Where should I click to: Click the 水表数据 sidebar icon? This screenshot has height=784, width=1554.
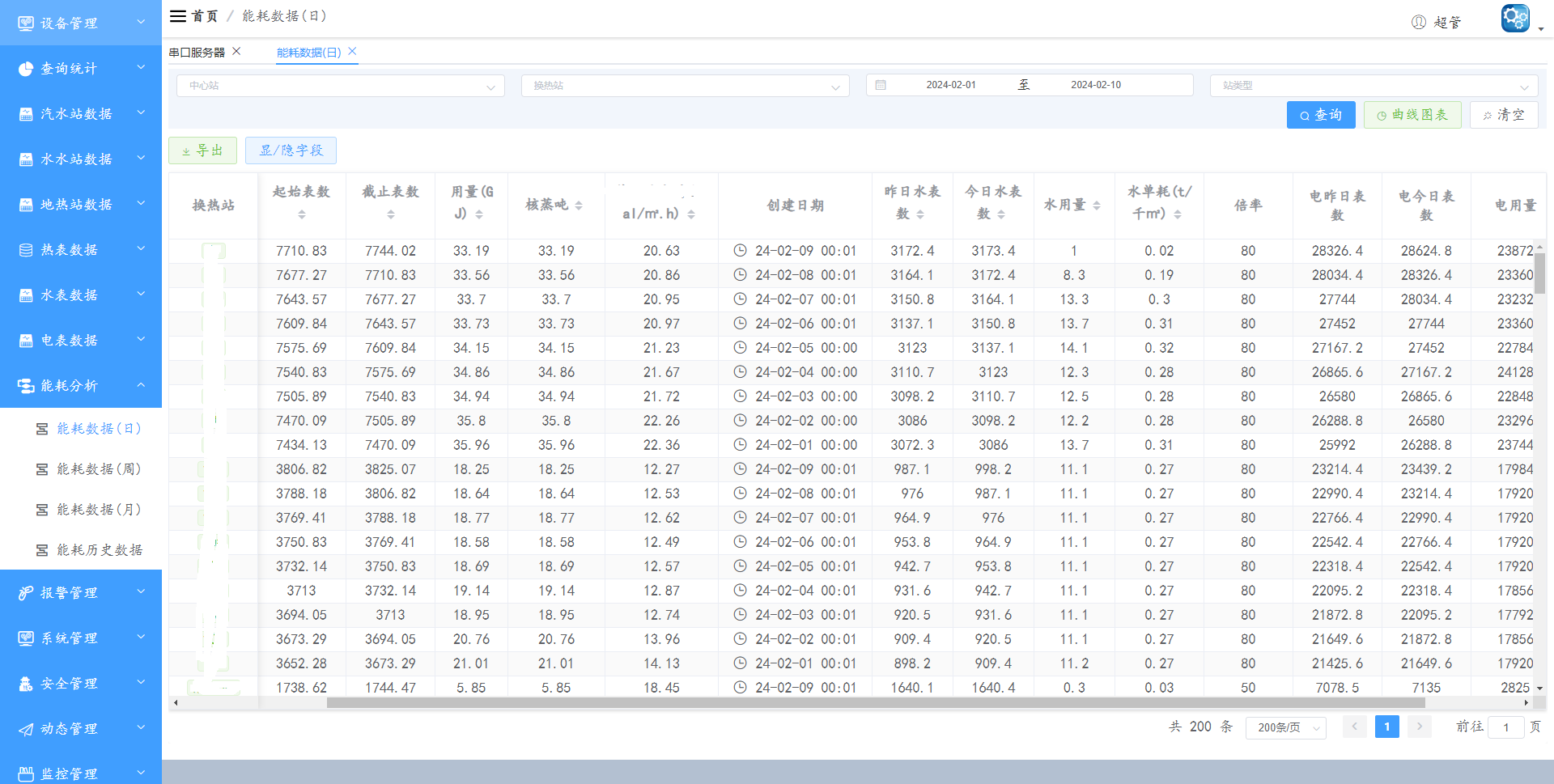[x=26, y=295]
